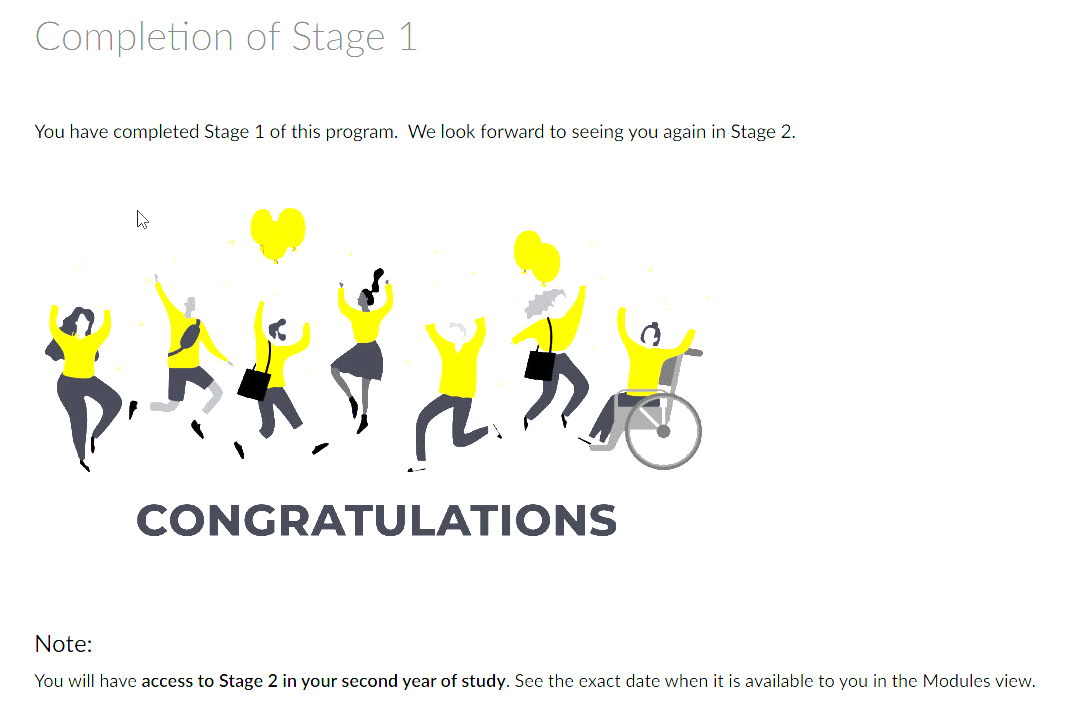Screen dimensions: 1078x723
Task: Click the black tote bag of the third figure
Action: tap(255, 384)
